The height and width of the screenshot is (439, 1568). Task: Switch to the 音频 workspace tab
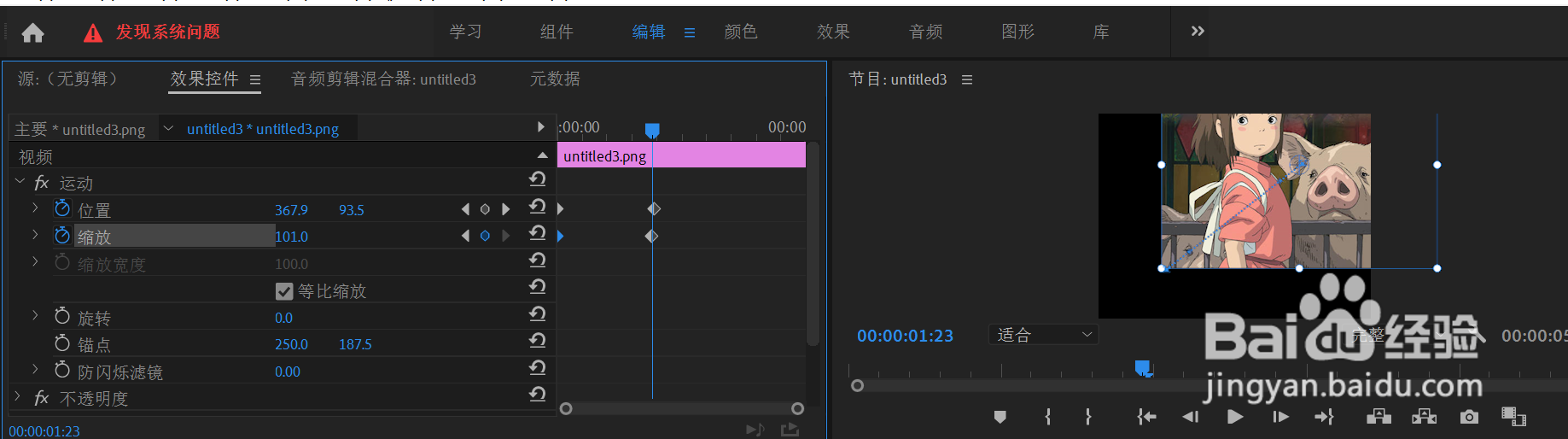[926, 32]
